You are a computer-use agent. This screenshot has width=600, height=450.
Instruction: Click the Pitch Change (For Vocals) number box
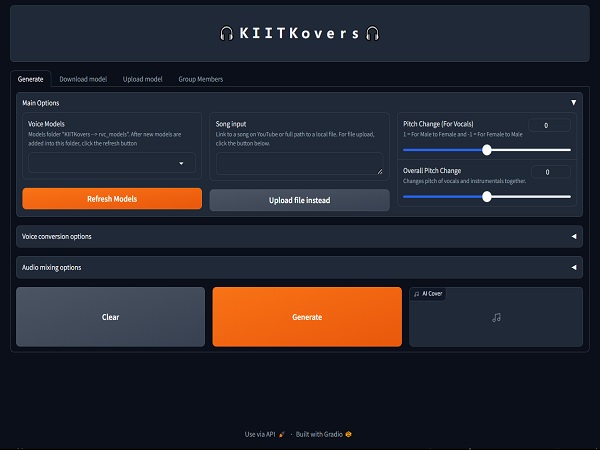tap(549, 125)
